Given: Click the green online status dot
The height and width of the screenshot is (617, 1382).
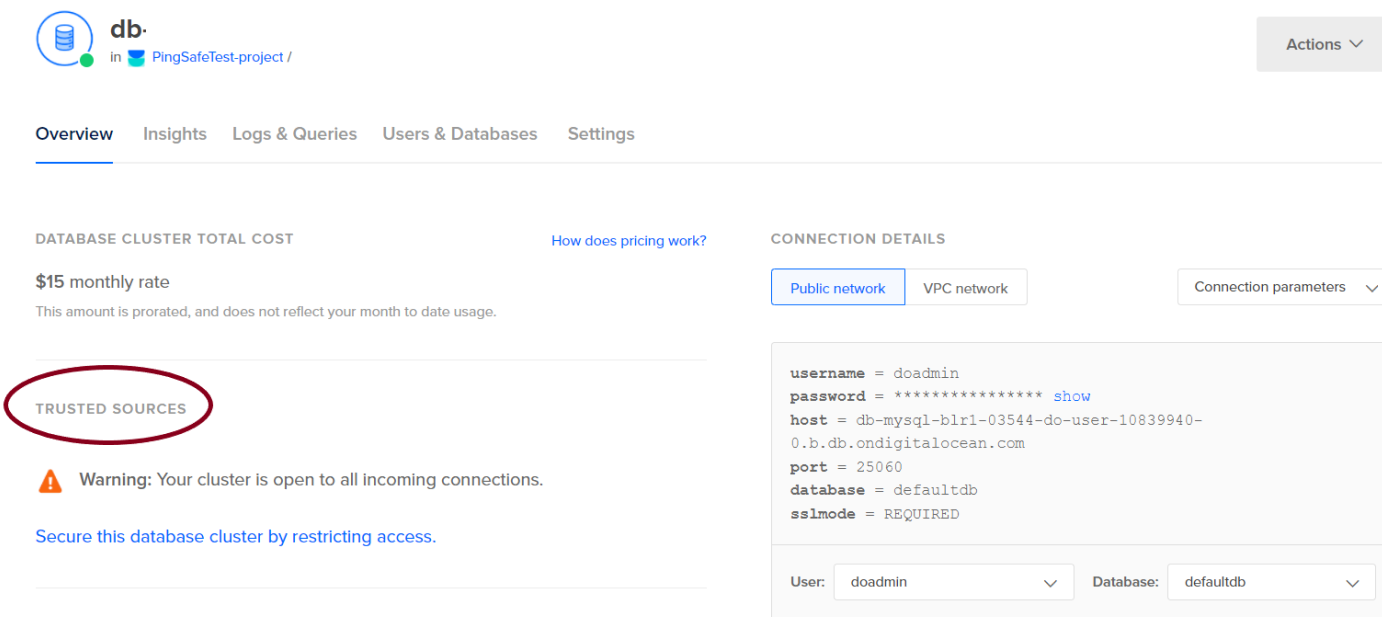Looking at the screenshot, I should click(x=87, y=60).
